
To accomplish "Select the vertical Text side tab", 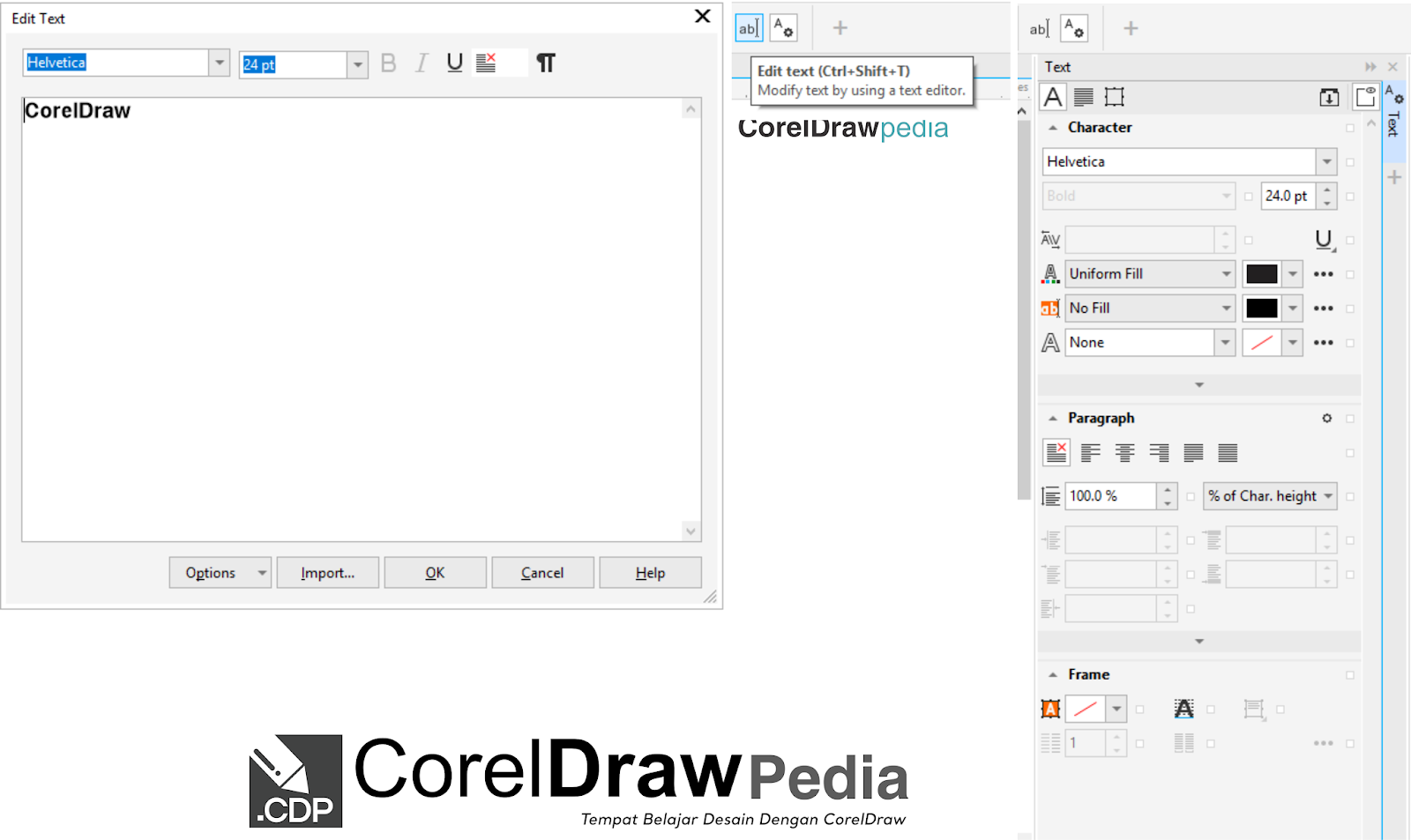I will click(1393, 122).
